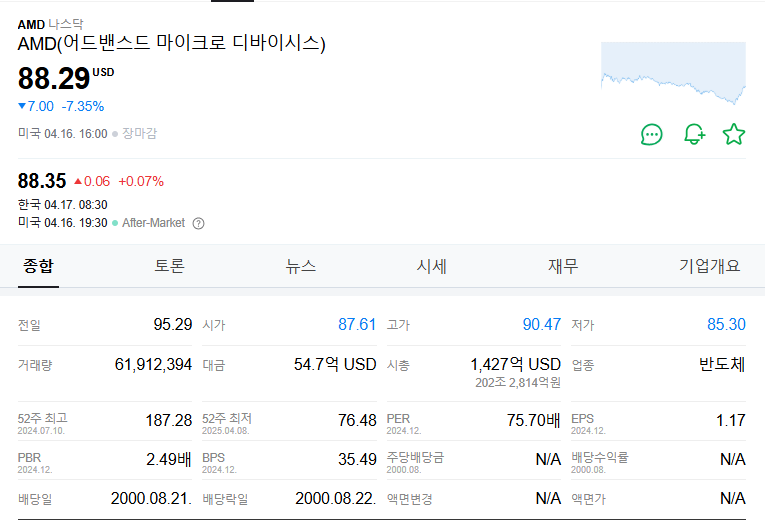Image resolution: width=765 pixels, height=521 pixels.
Task: Click the 액면변경 label
Action: click(410, 499)
